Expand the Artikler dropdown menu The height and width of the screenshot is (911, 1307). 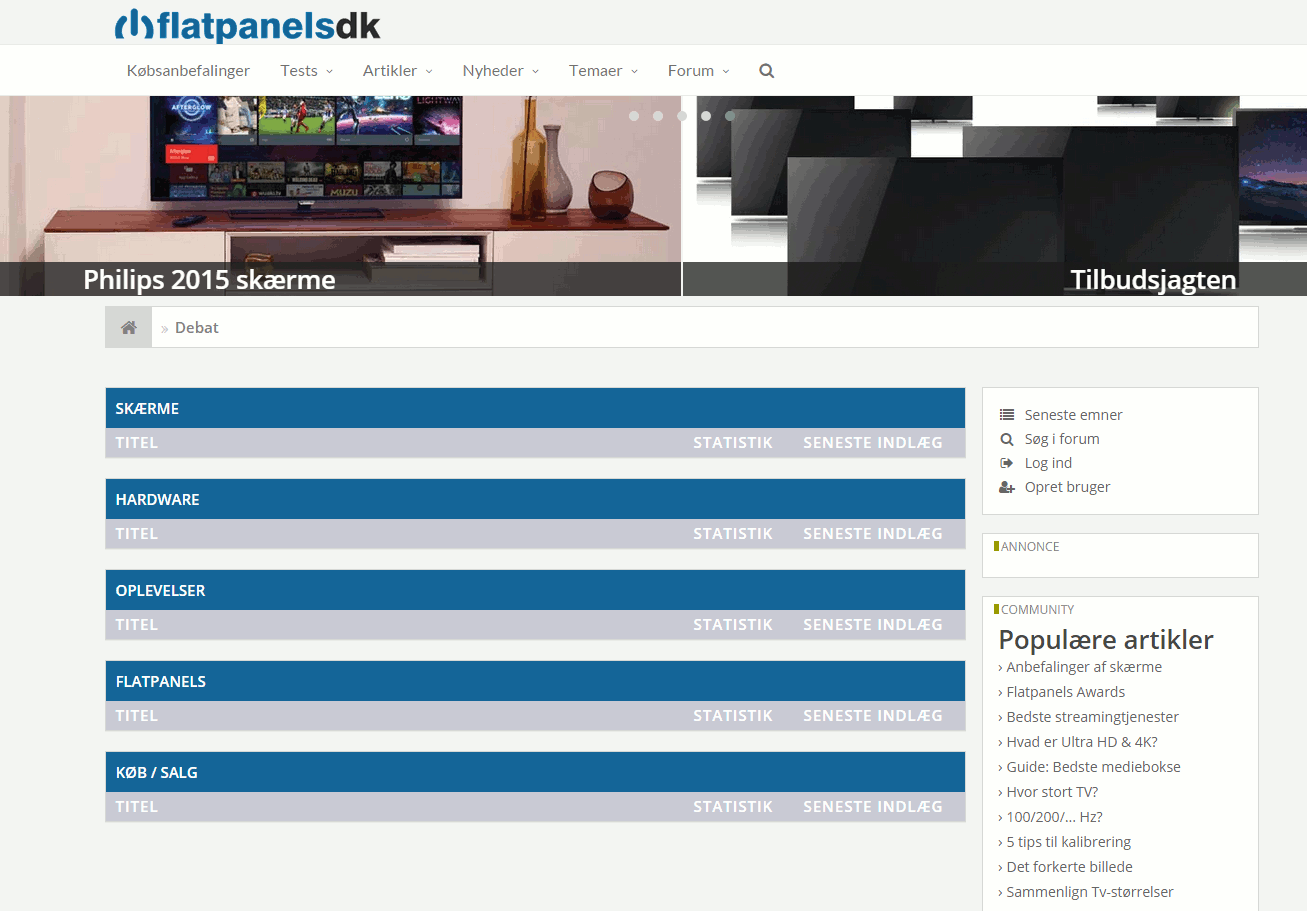(397, 71)
